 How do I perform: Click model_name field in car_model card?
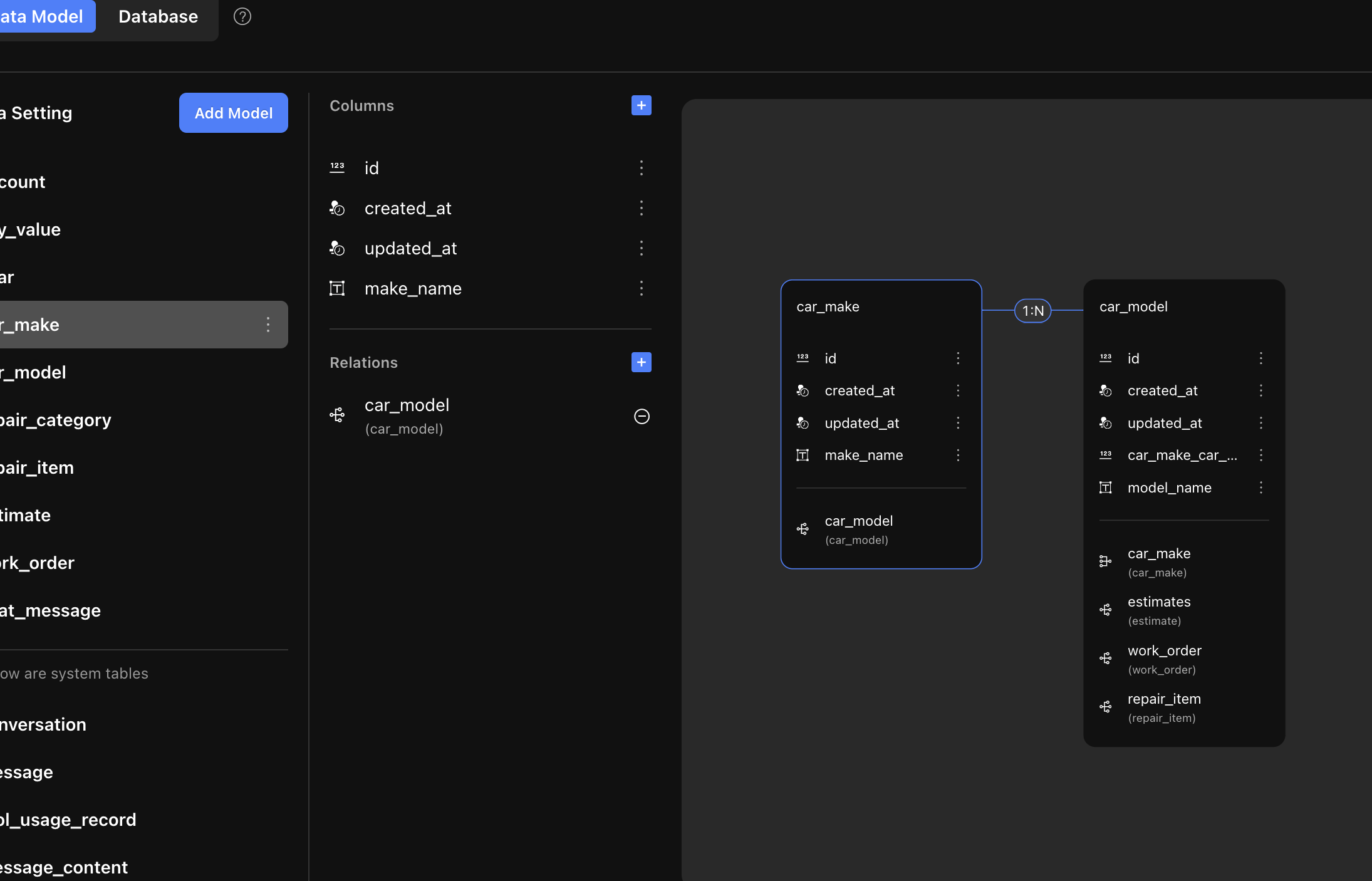1169,487
